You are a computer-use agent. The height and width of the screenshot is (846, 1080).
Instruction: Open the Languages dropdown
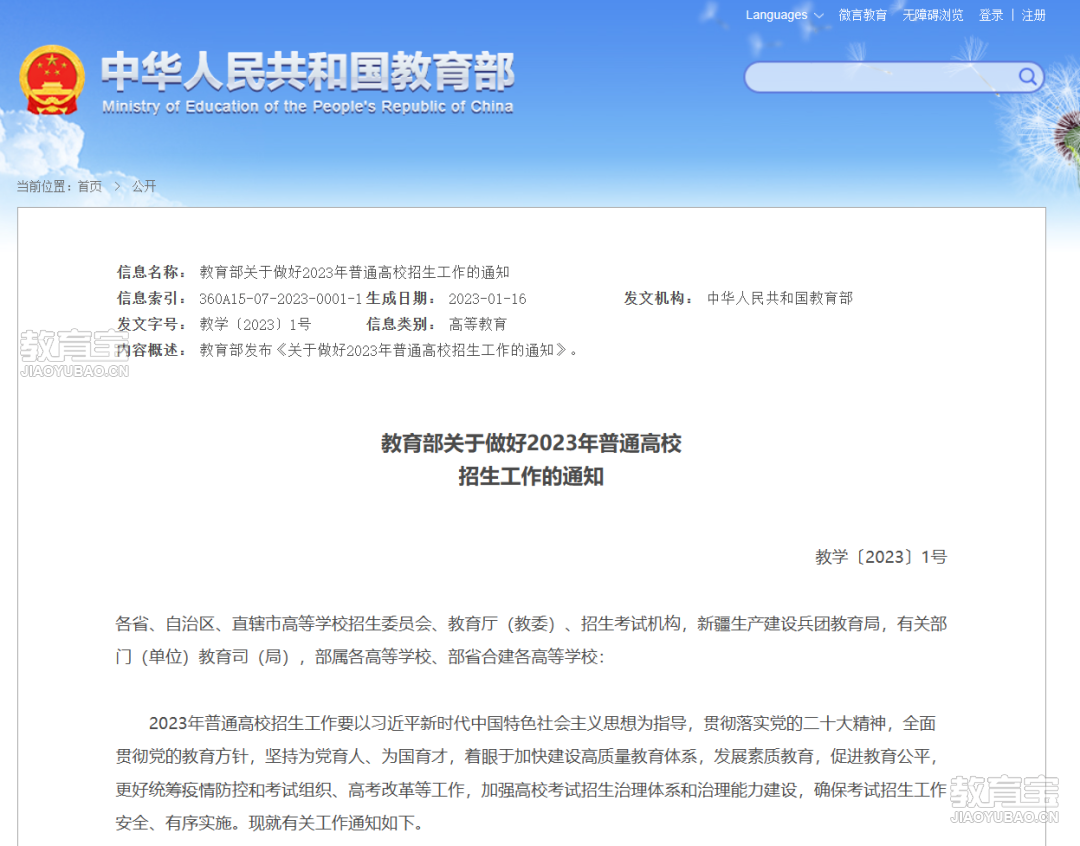[x=785, y=15]
